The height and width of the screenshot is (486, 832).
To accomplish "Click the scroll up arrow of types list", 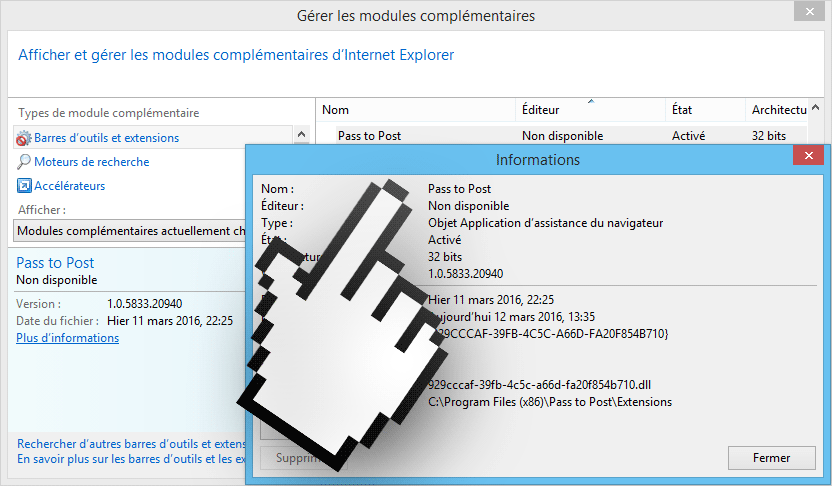I will coord(301,134).
